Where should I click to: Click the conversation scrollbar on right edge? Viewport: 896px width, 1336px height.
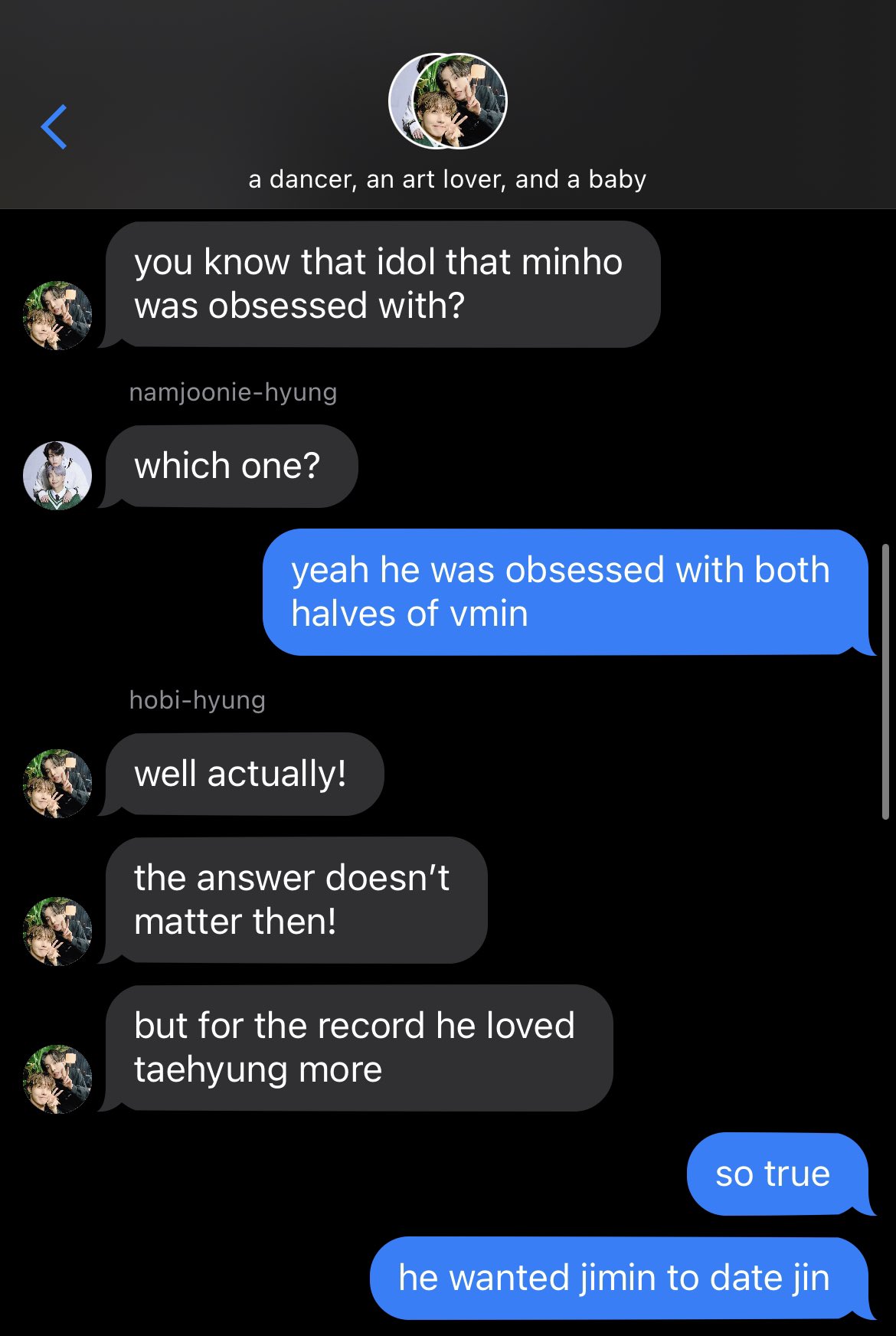coord(886,682)
